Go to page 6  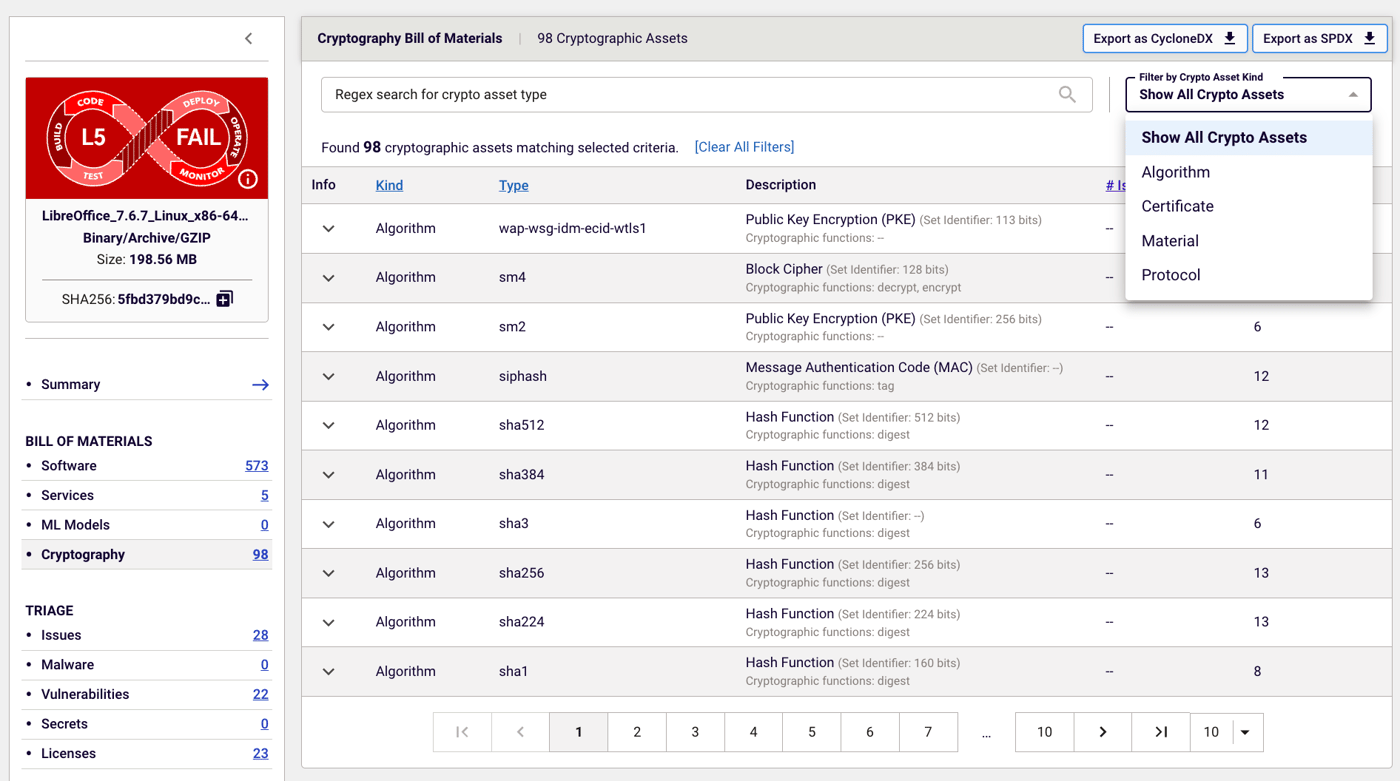870,732
